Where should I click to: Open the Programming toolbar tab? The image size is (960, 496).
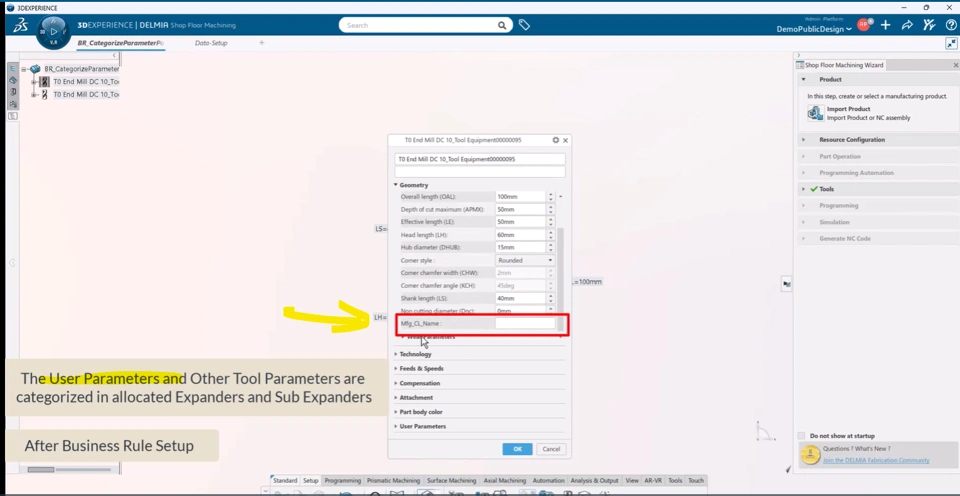(x=342, y=481)
